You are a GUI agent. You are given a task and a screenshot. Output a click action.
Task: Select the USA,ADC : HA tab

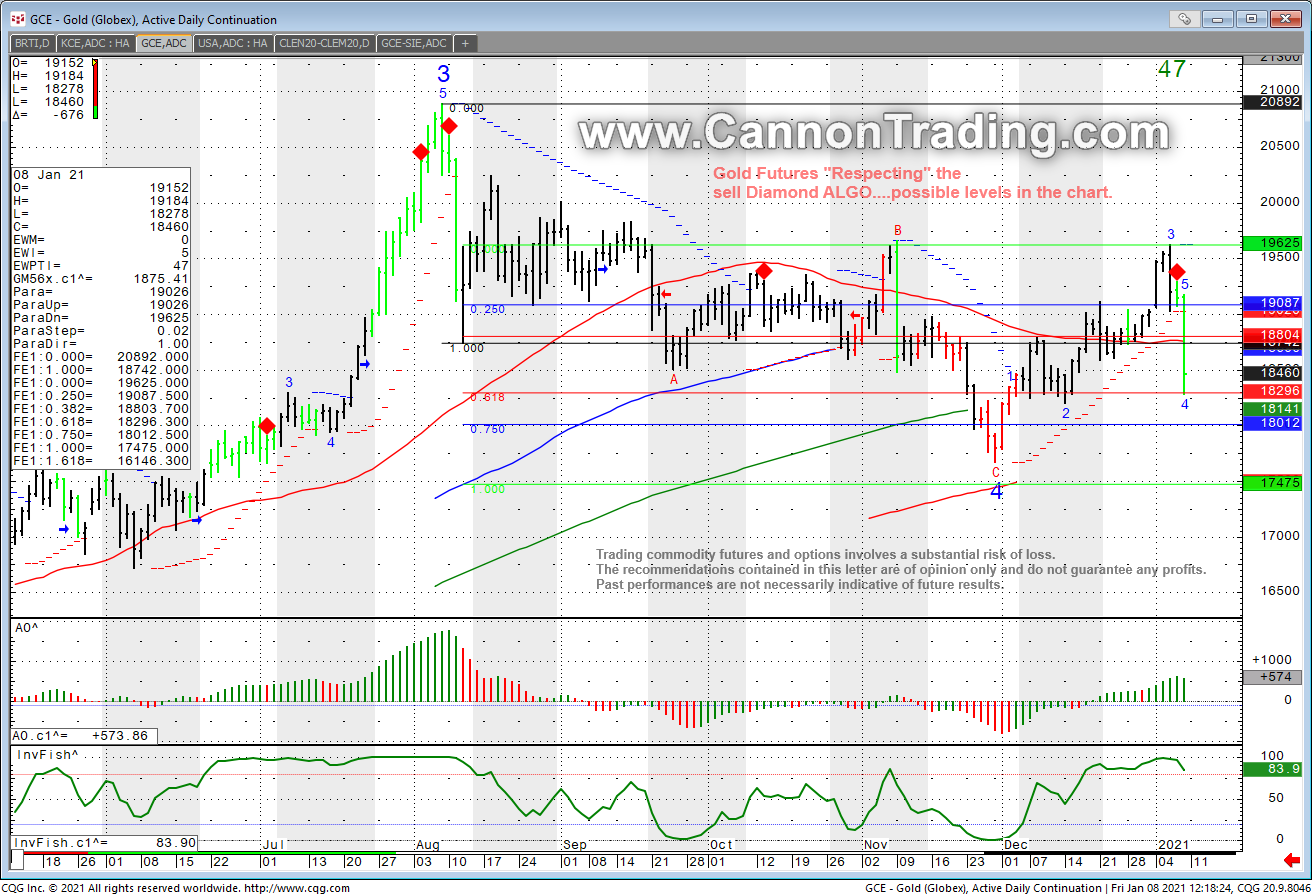[x=232, y=43]
